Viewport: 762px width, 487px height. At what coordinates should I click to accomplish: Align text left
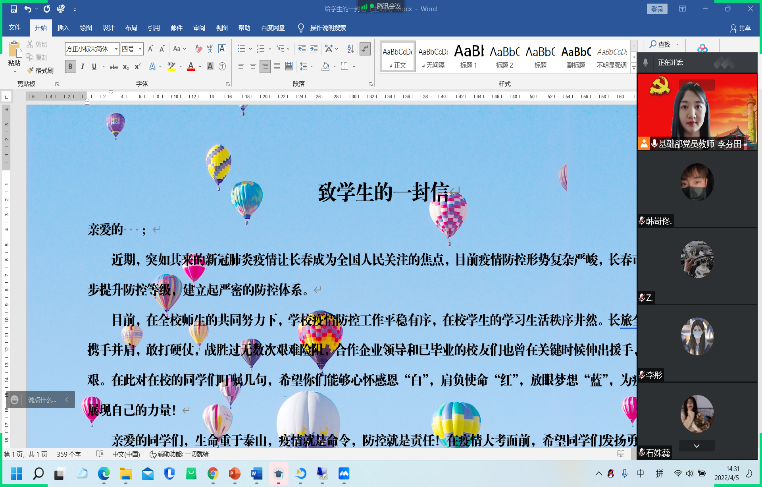click(x=241, y=66)
